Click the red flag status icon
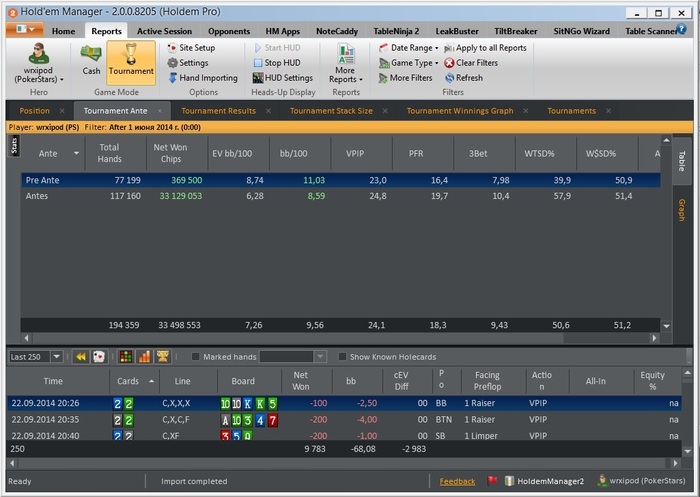Image resolution: width=700 pixels, height=497 pixels. coord(492,481)
